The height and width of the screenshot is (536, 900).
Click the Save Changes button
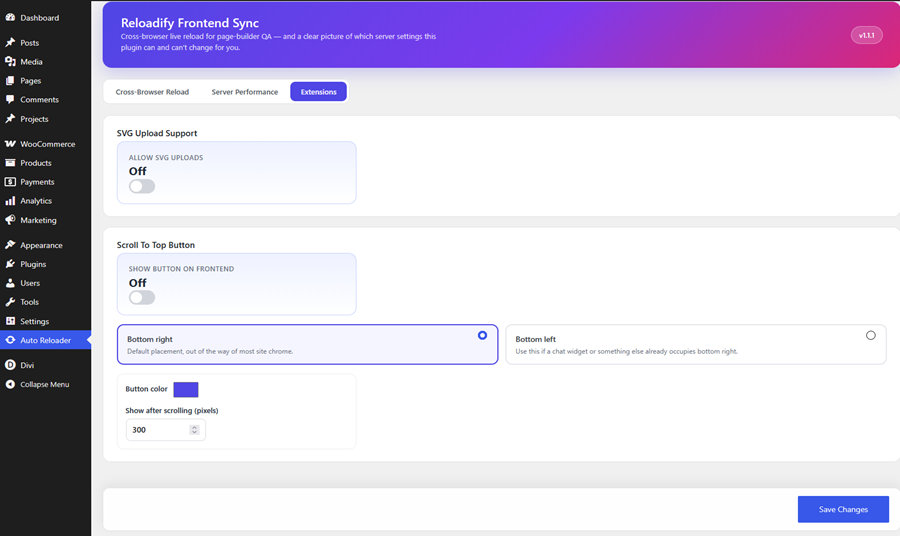click(x=843, y=509)
